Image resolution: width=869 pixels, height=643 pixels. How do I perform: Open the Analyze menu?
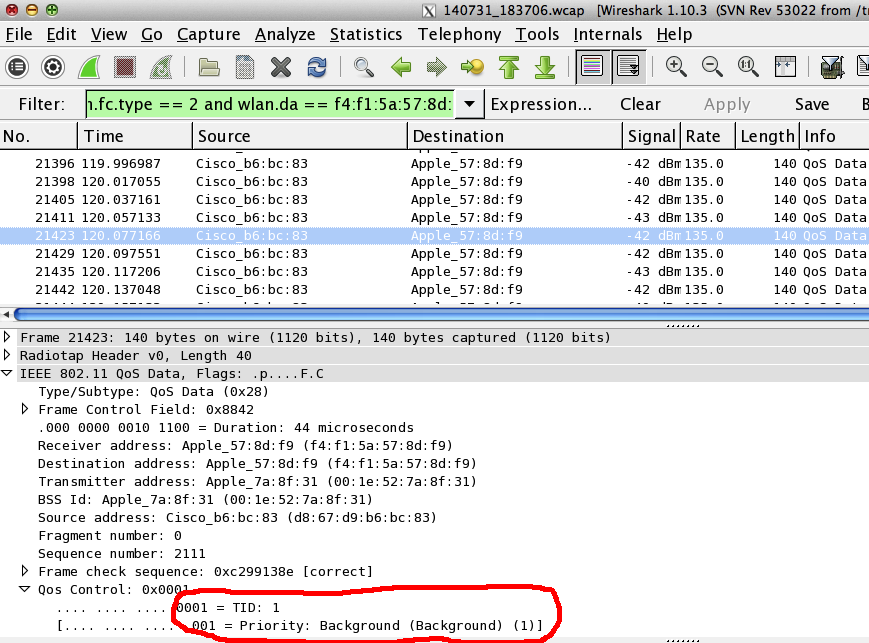(x=285, y=34)
